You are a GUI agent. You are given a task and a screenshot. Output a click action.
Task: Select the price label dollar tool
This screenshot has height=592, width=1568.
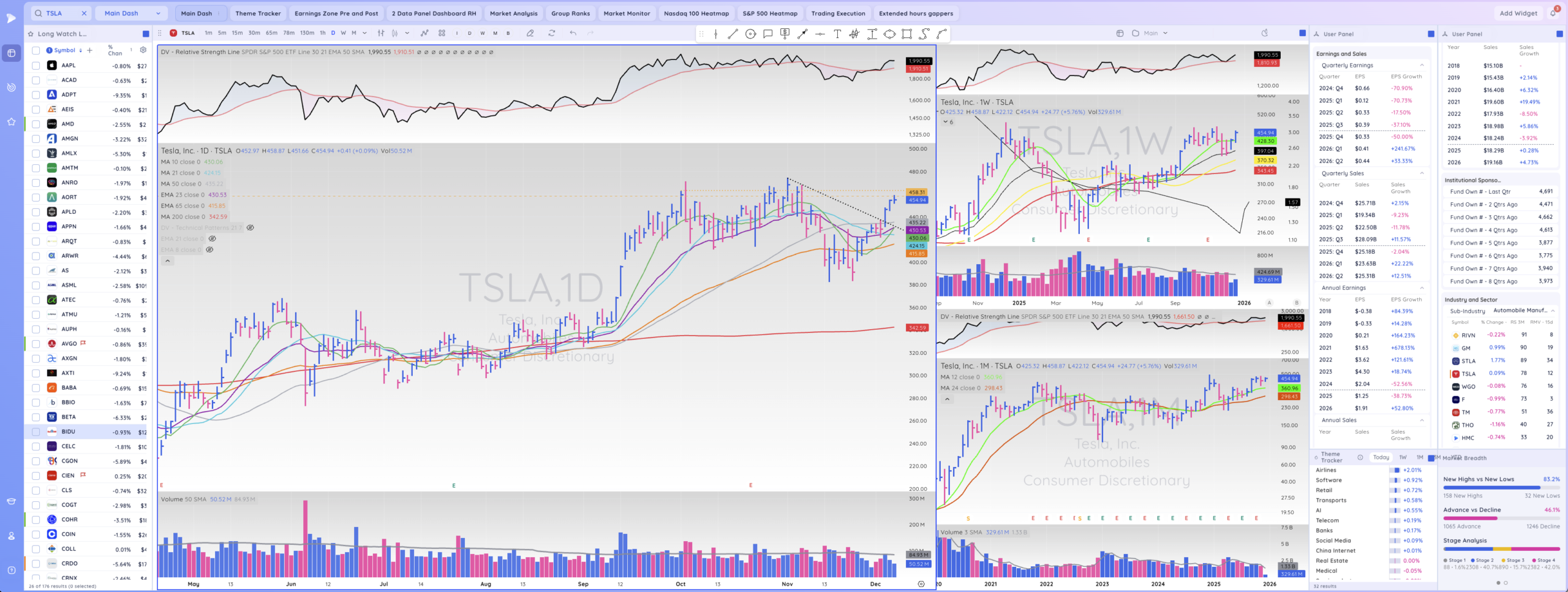(x=785, y=34)
